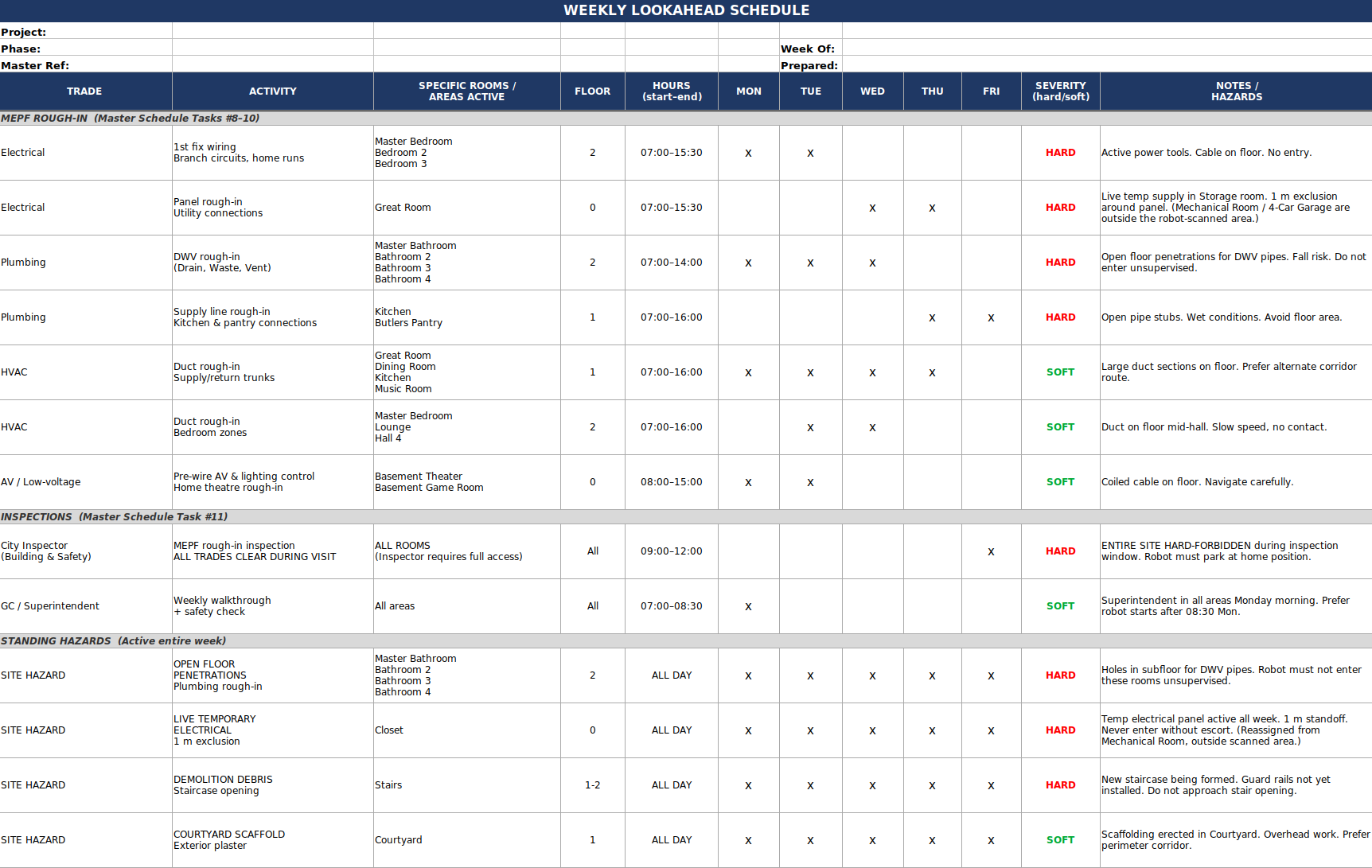The image size is (1372, 868).
Task: Select the FLOOR column header
Action: click(593, 91)
